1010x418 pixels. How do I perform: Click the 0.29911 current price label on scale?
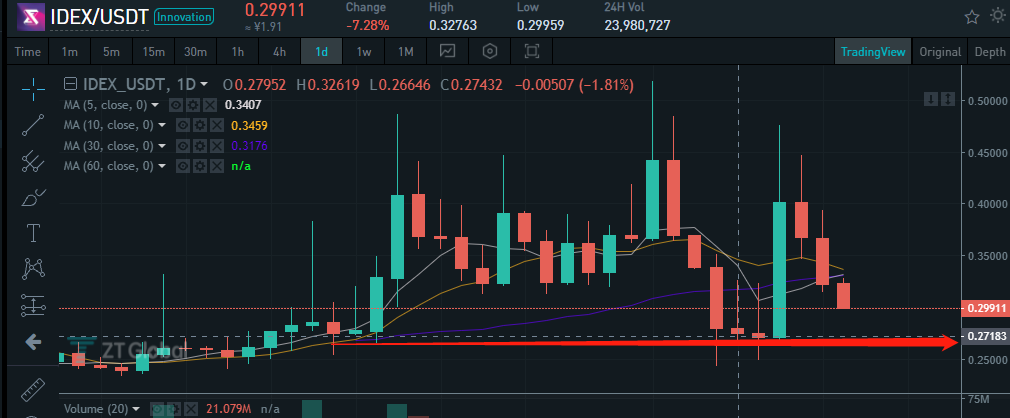pyautogui.click(x=984, y=309)
